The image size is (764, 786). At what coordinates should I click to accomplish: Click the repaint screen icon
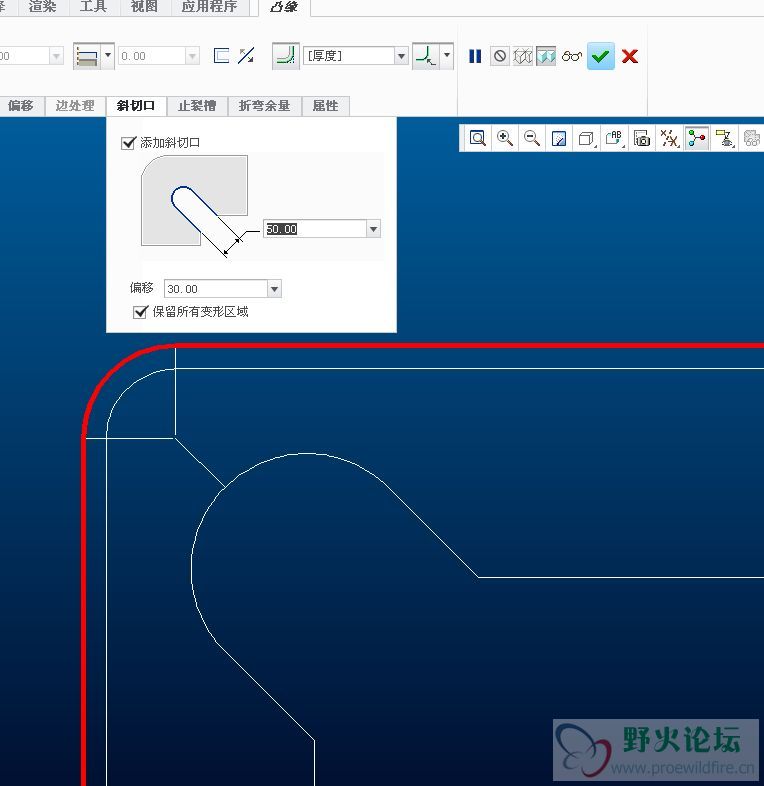click(x=559, y=138)
